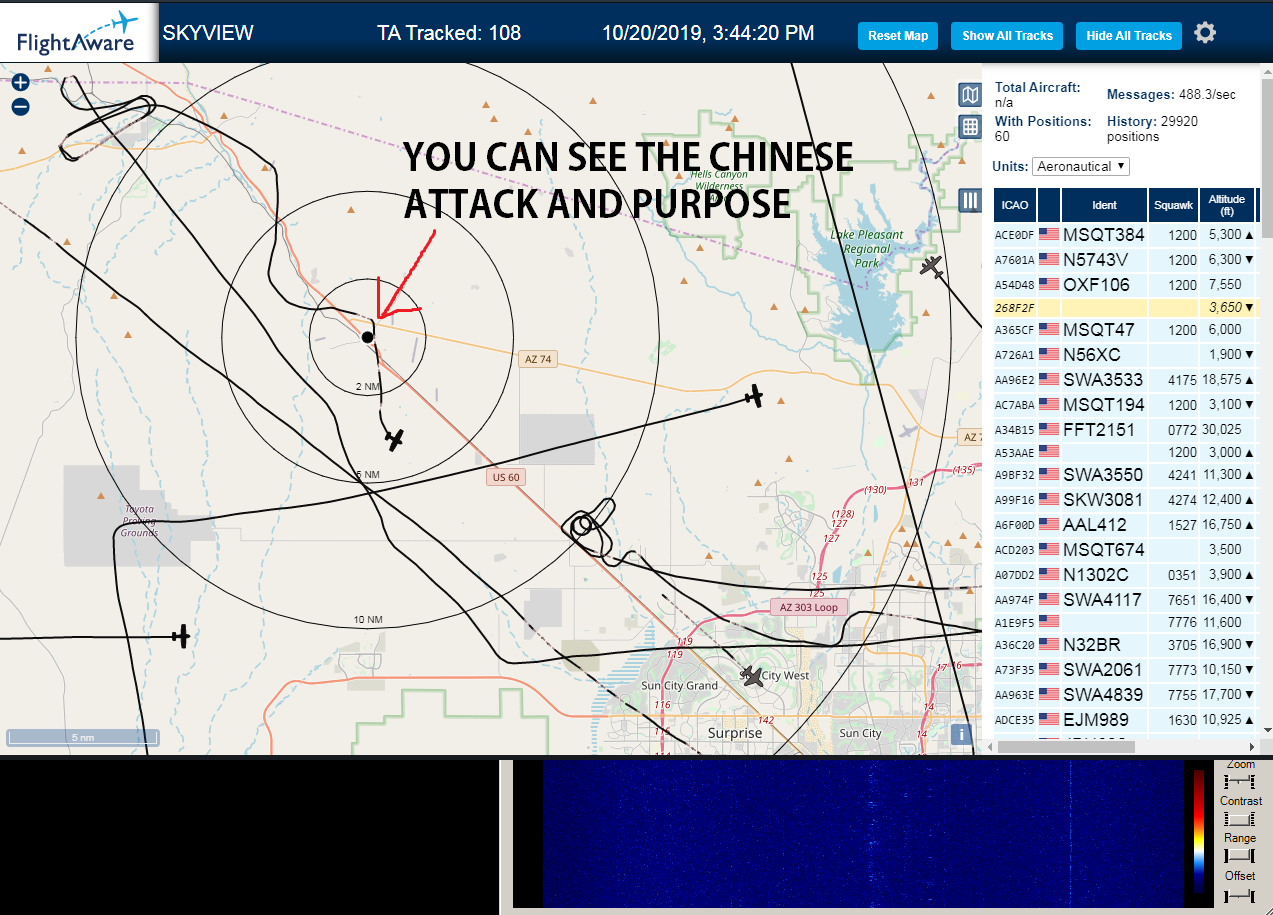Open the settings gear icon
Image resolution: width=1273 pixels, height=915 pixels.
(x=1205, y=33)
